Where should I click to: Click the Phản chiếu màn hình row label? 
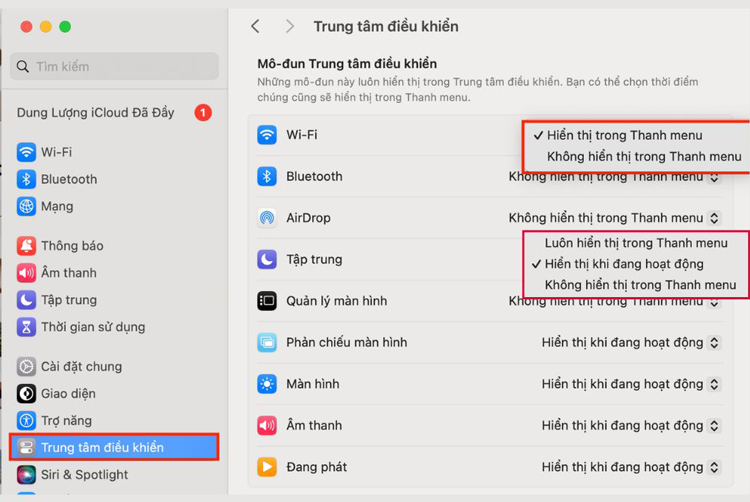tap(347, 342)
